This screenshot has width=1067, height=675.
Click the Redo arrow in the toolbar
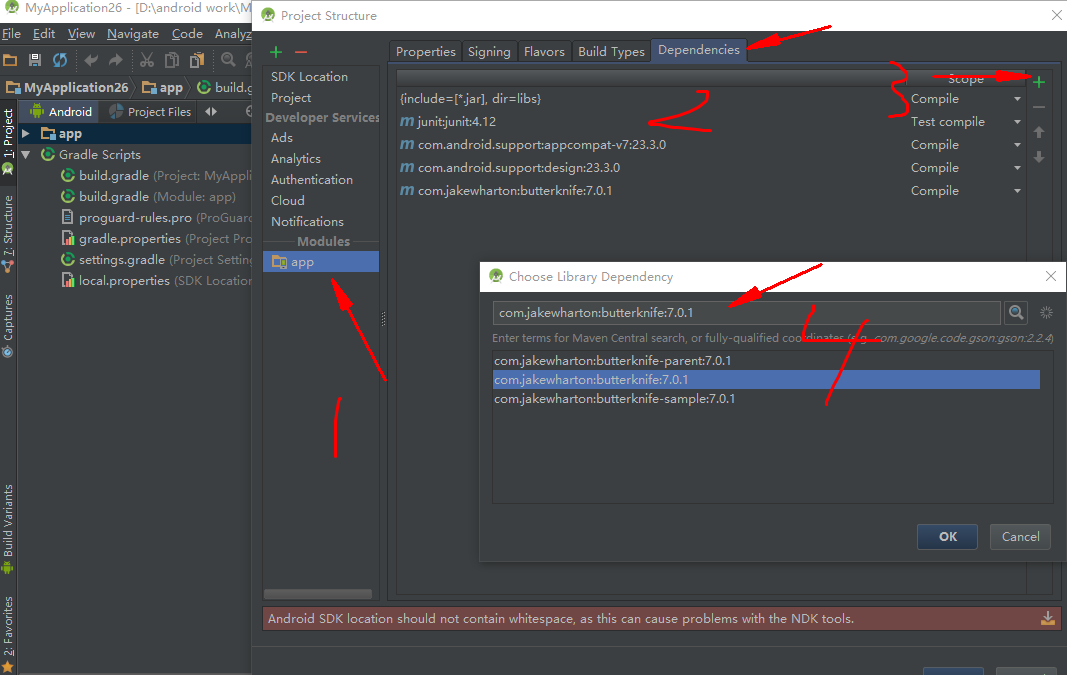116,61
